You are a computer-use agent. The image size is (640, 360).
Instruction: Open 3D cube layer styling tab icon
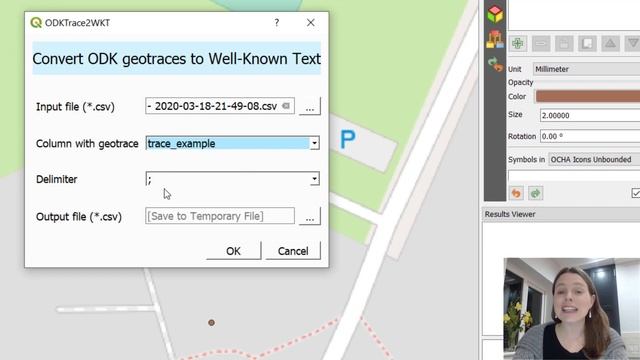click(495, 14)
